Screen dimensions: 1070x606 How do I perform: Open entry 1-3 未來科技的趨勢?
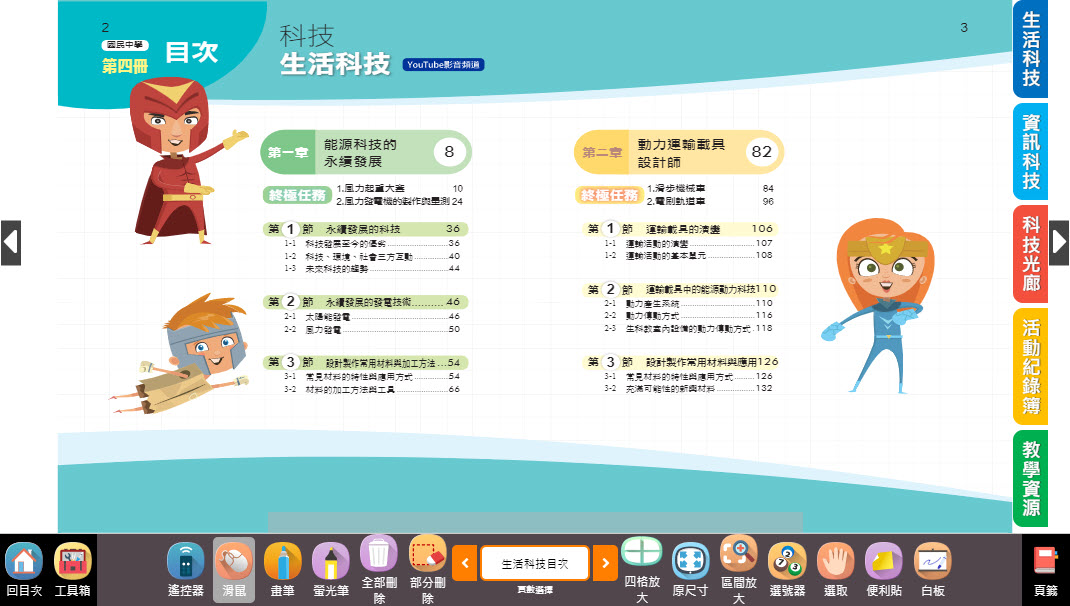(372, 269)
